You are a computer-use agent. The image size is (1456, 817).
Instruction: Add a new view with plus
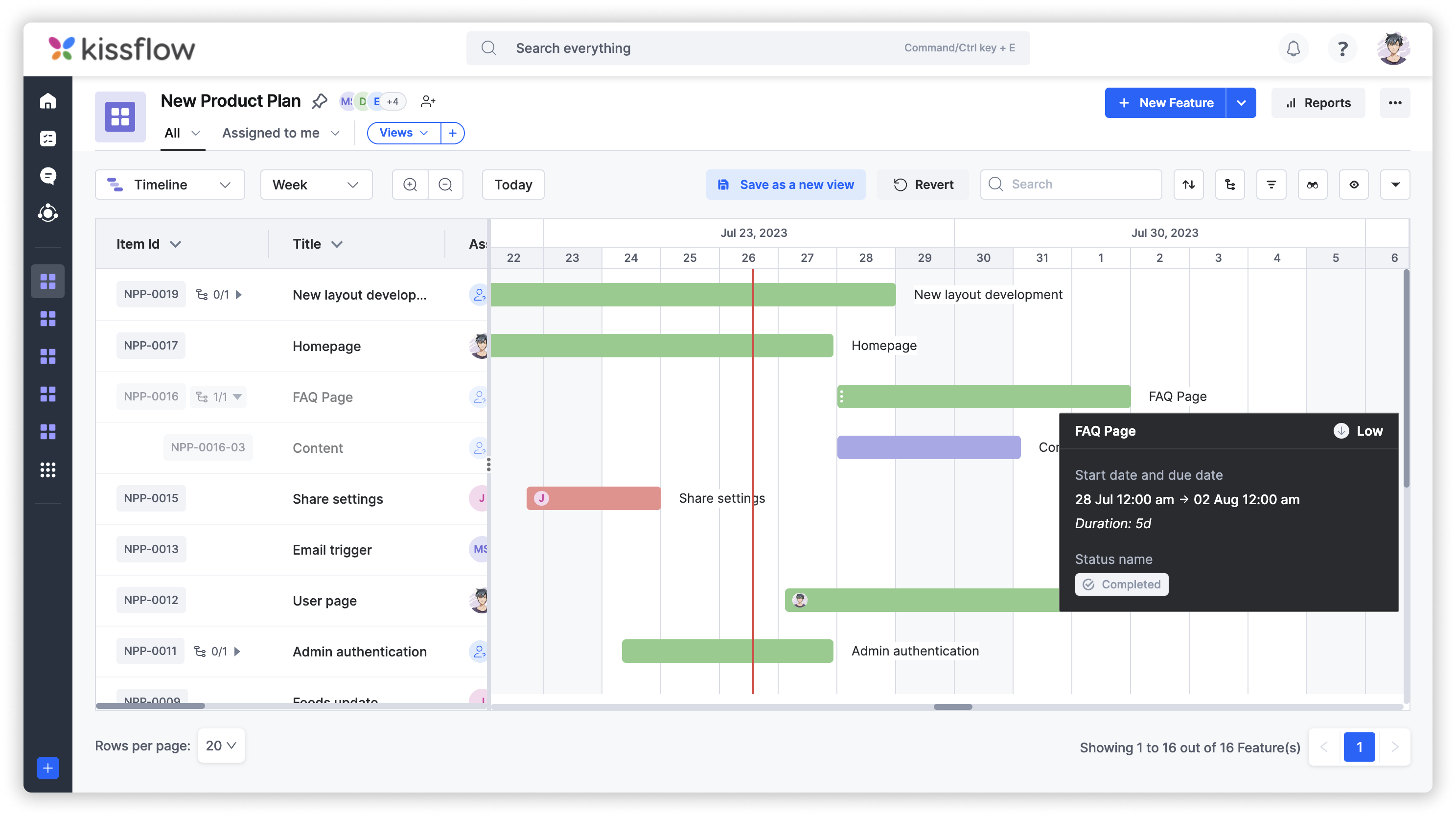[452, 133]
